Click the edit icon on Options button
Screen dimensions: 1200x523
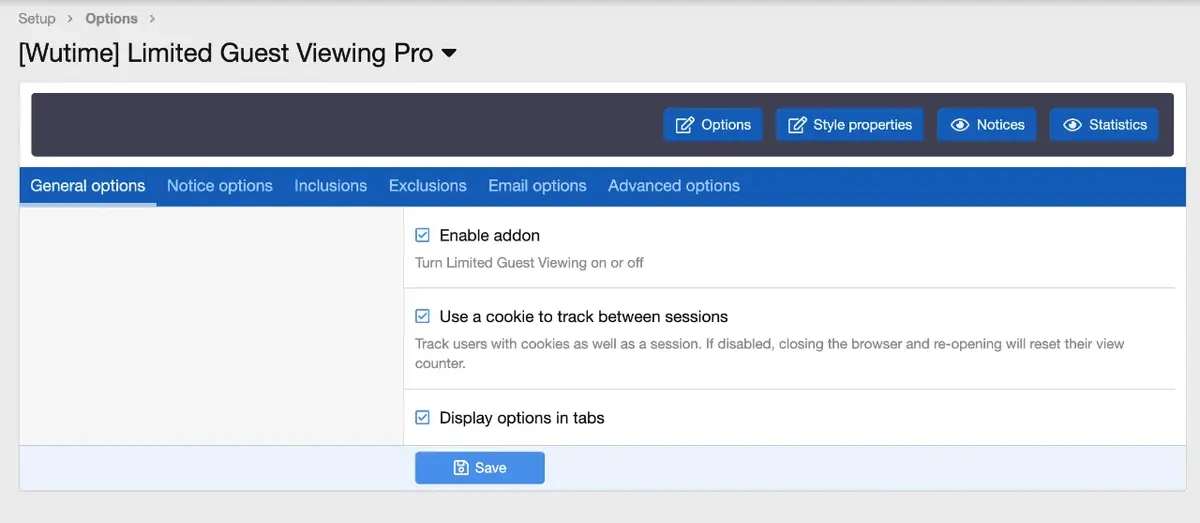point(685,125)
